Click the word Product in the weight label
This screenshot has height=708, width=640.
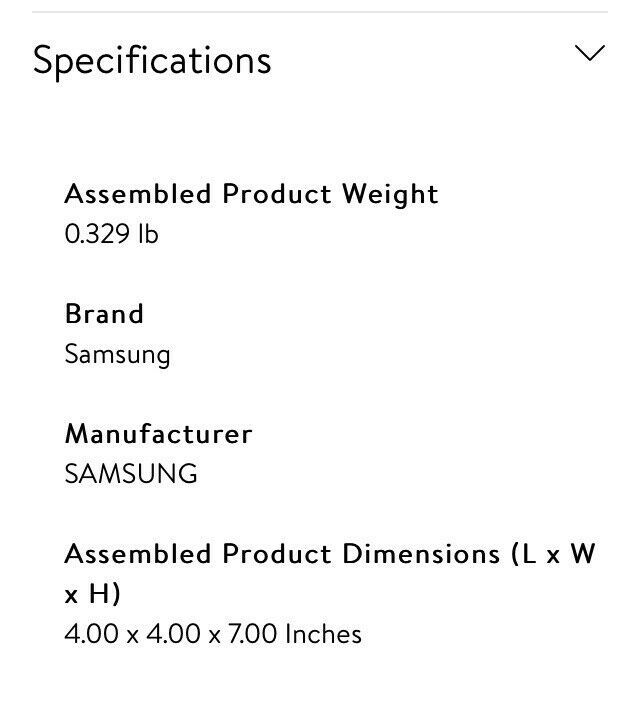point(277,195)
